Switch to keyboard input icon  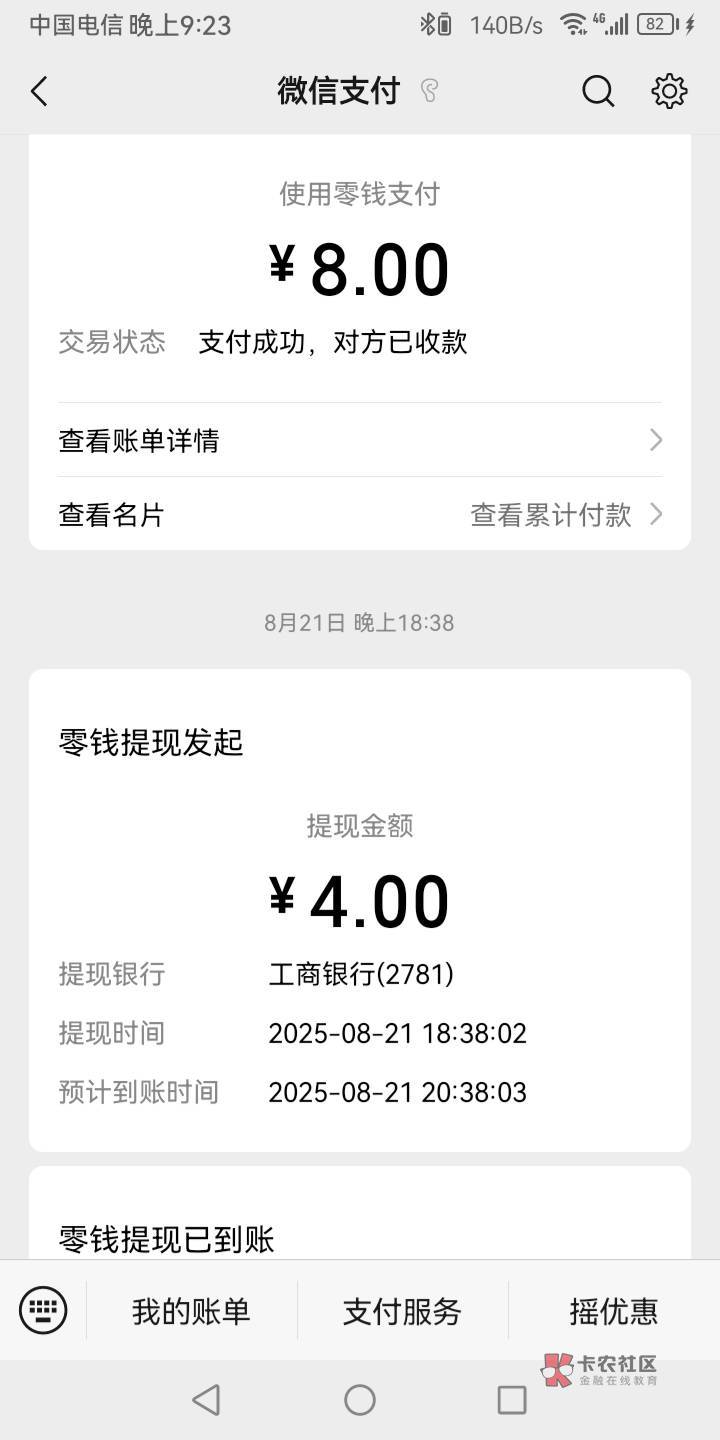[43, 1310]
